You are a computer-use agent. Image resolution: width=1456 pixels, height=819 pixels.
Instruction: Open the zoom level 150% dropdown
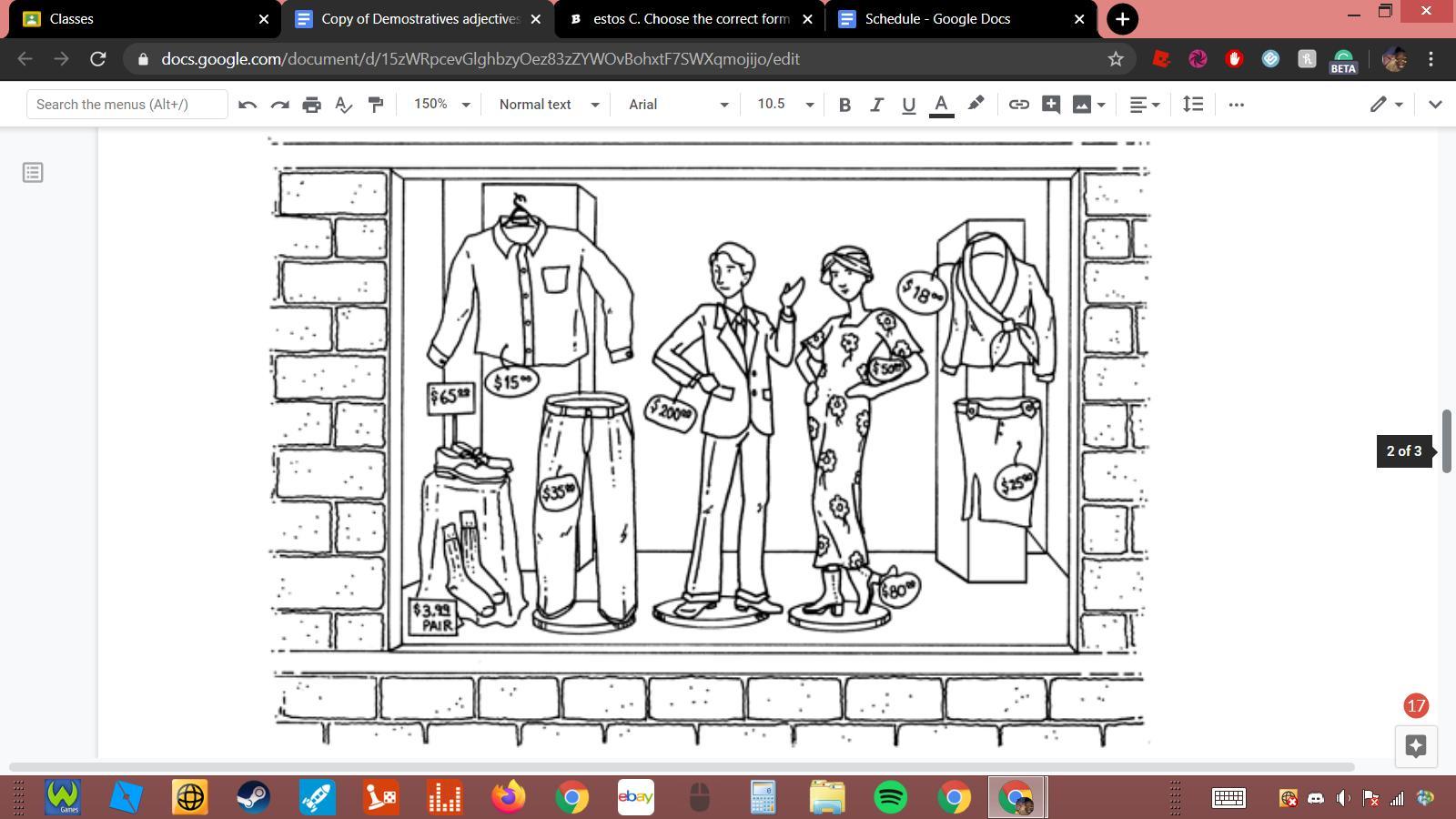click(441, 105)
